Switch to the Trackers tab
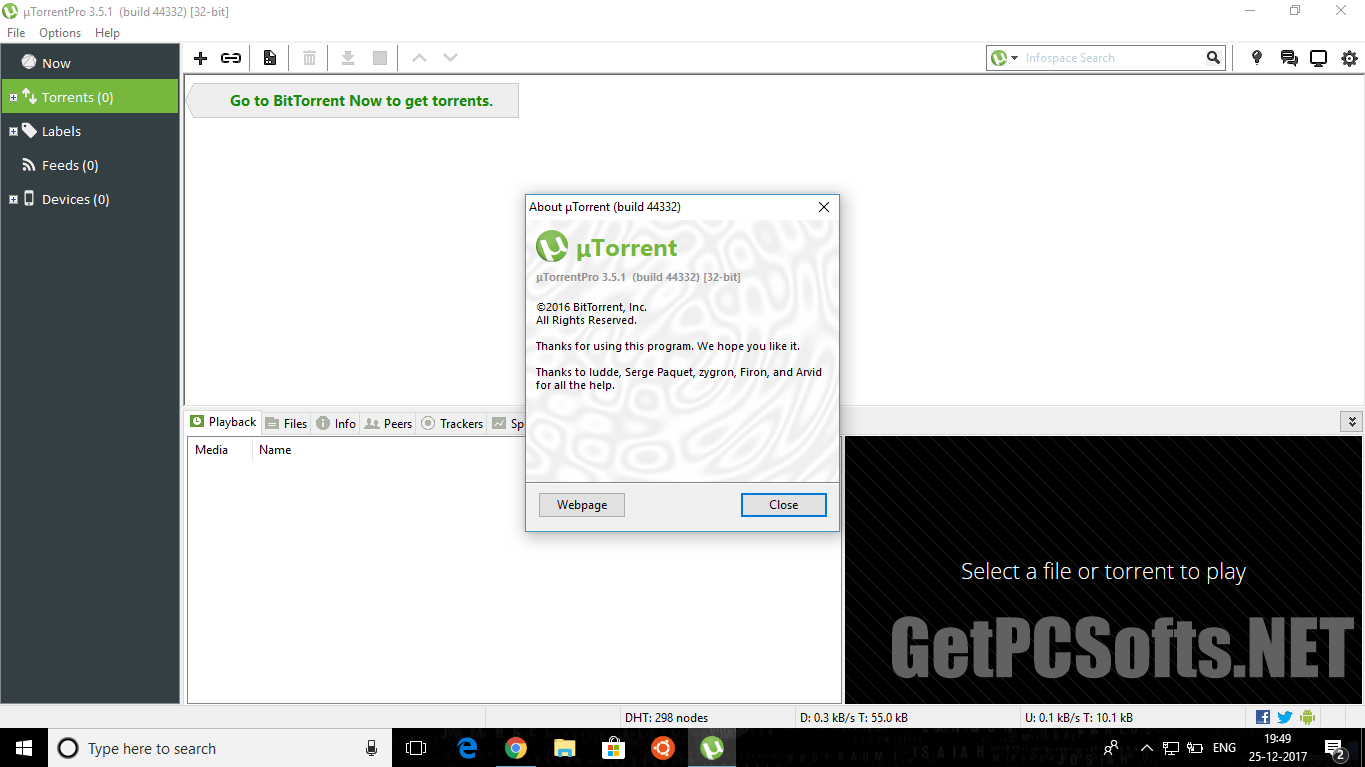This screenshot has height=767, width=1365. pos(452,423)
